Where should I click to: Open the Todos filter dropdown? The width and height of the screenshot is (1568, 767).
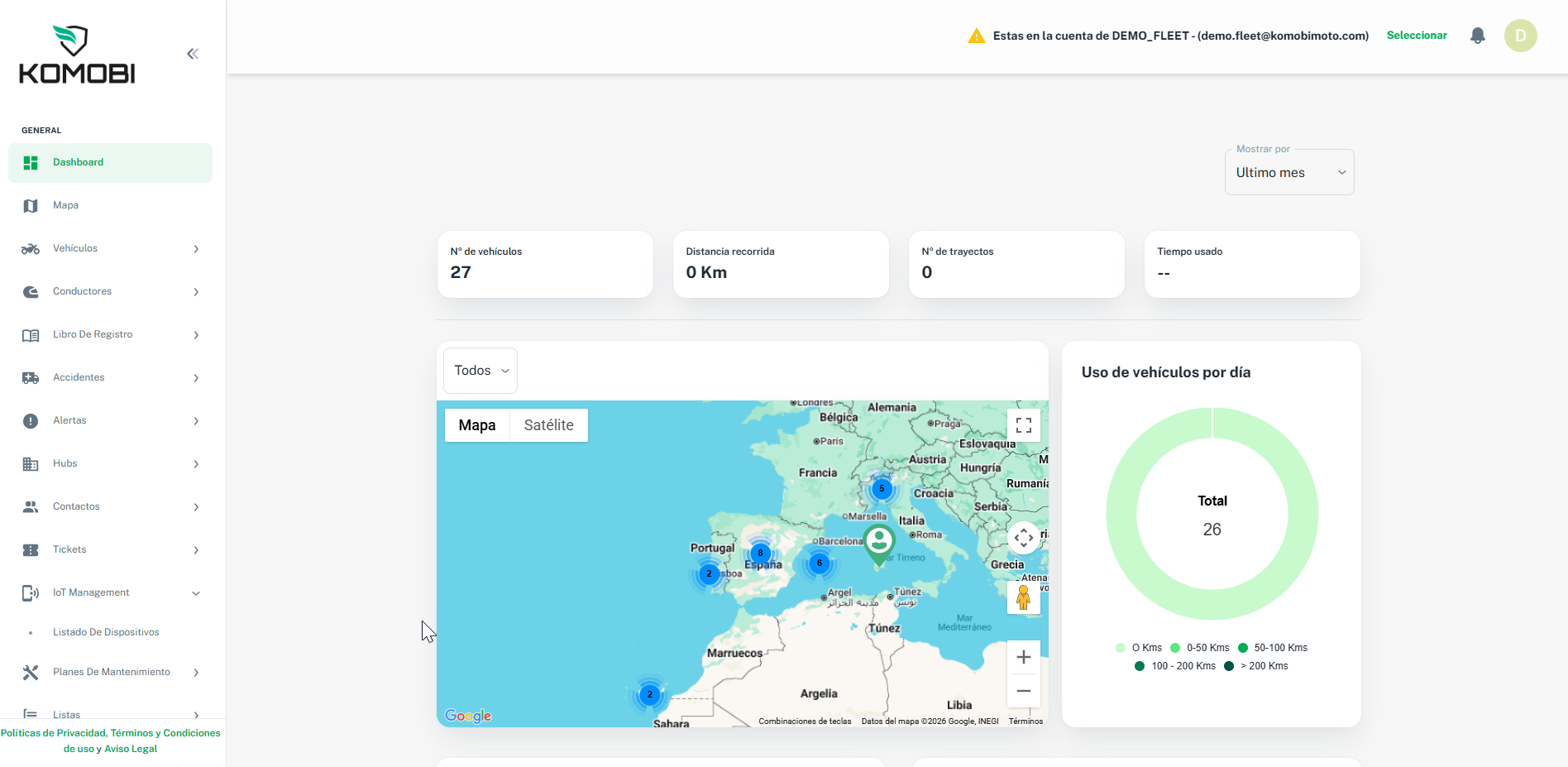coord(480,371)
